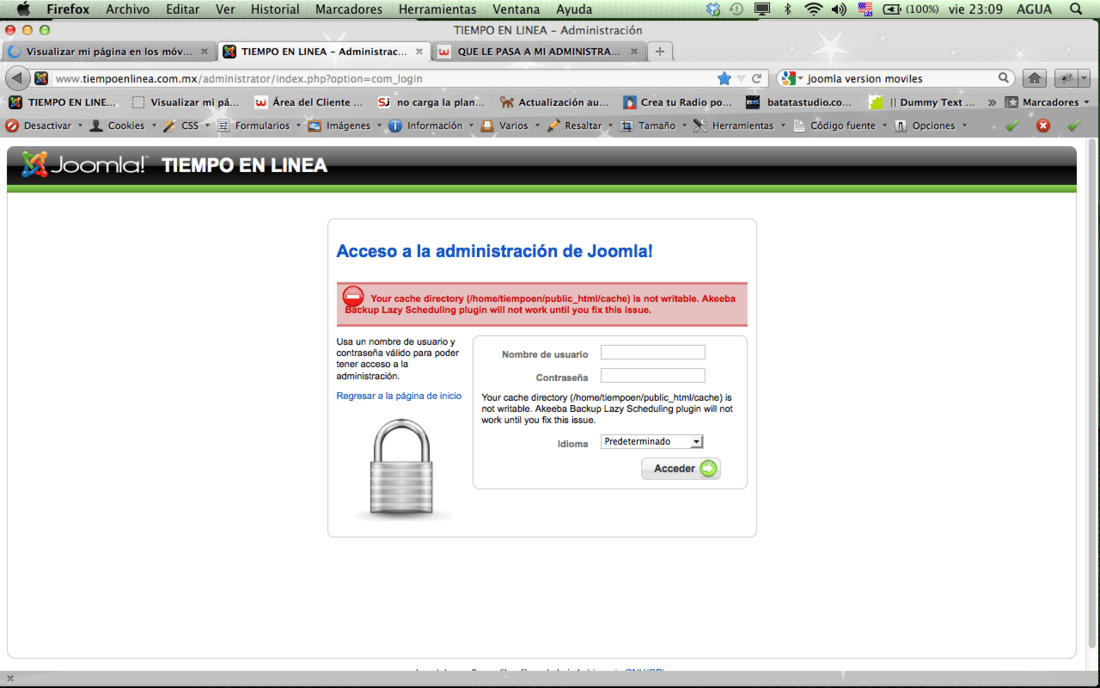
Task: Open the Historial menu
Action: point(275,9)
